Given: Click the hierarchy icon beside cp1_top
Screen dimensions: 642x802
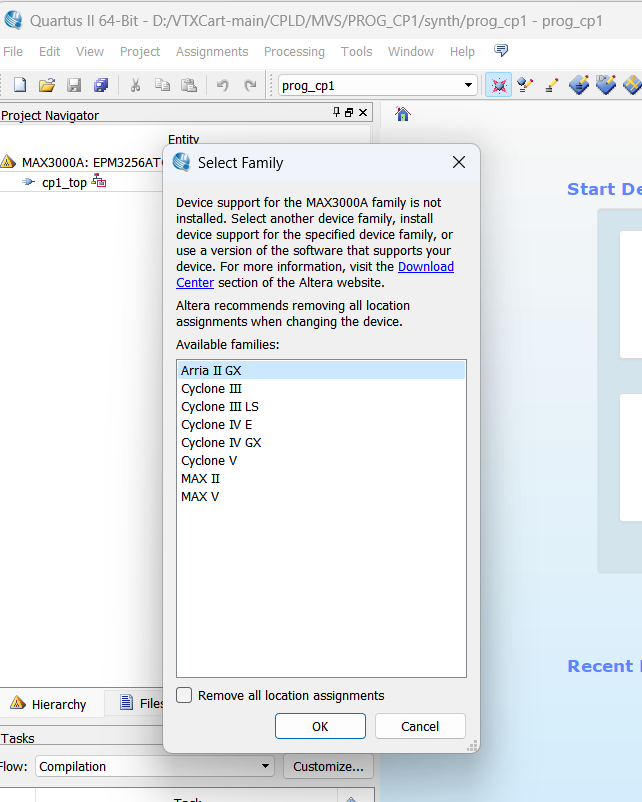Looking at the screenshot, I should click(99, 181).
